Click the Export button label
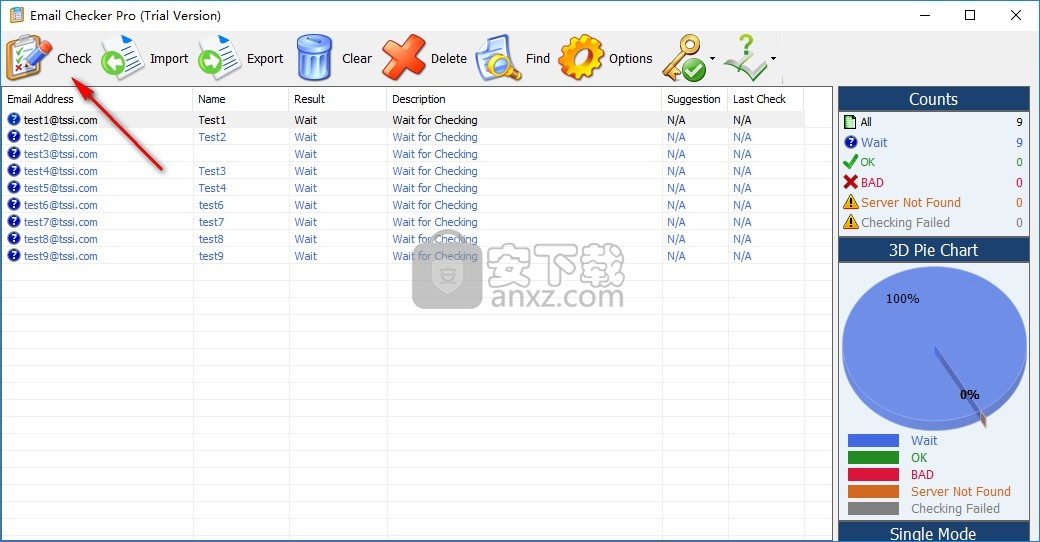This screenshot has width=1040, height=542. 265,58
